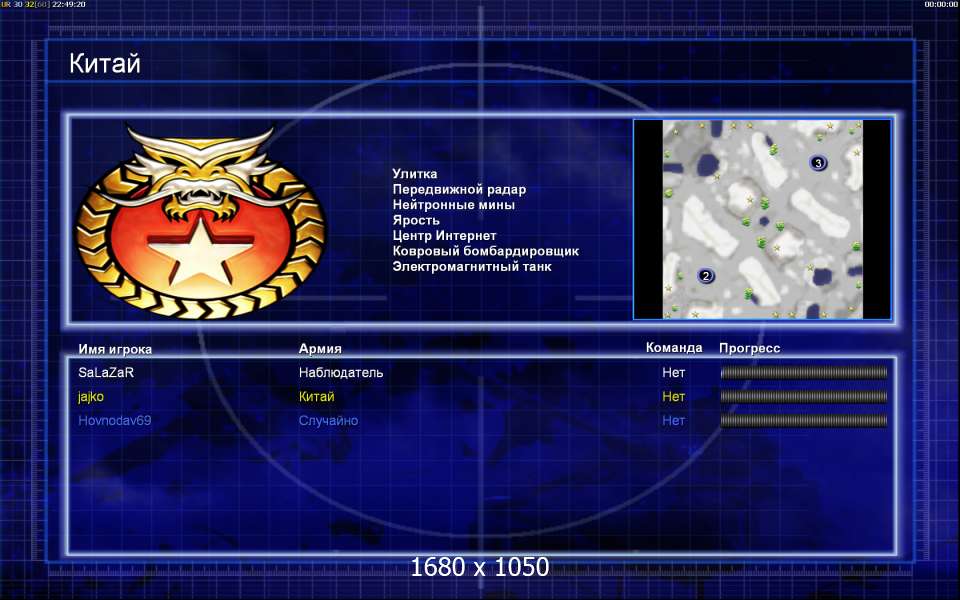Select player name Hovnodav69
The height and width of the screenshot is (600, 960).
click(x=114, y=421)
